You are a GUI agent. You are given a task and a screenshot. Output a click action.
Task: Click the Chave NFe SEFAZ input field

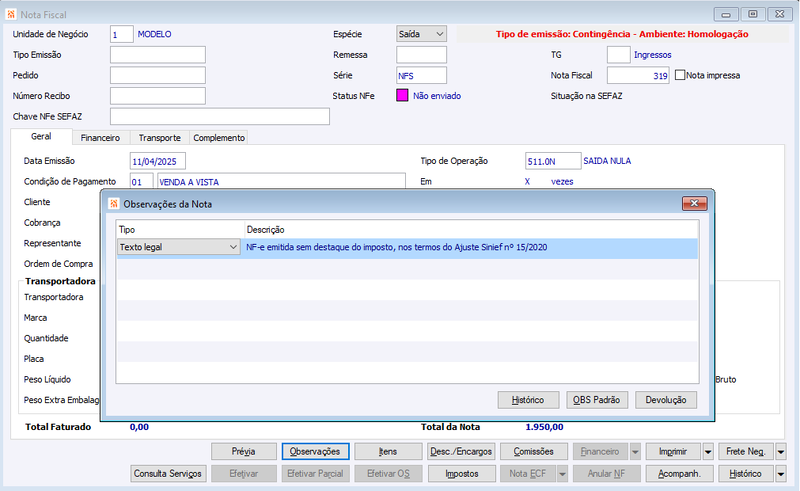219,116
